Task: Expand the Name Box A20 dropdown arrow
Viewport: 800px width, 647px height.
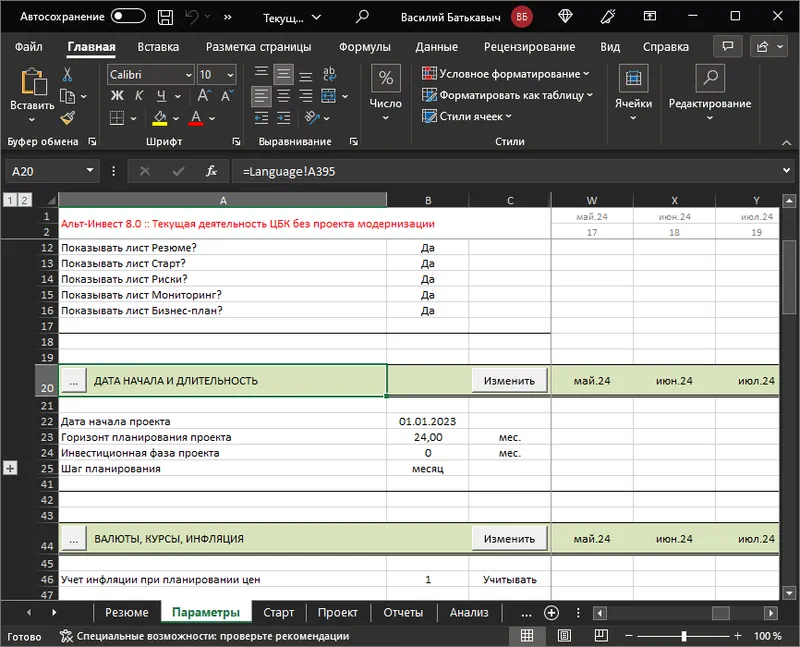Action: (90, 170)
